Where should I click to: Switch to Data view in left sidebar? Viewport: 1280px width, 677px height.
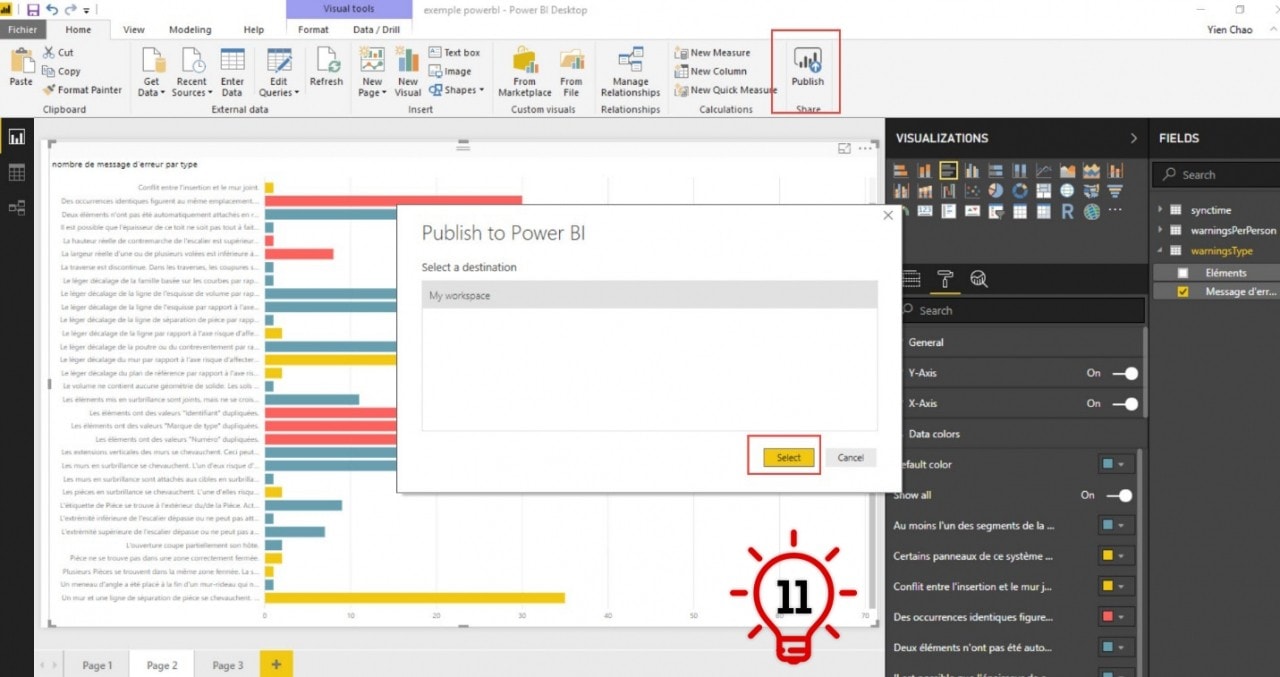pyautogui.click(x=17, y=173)
